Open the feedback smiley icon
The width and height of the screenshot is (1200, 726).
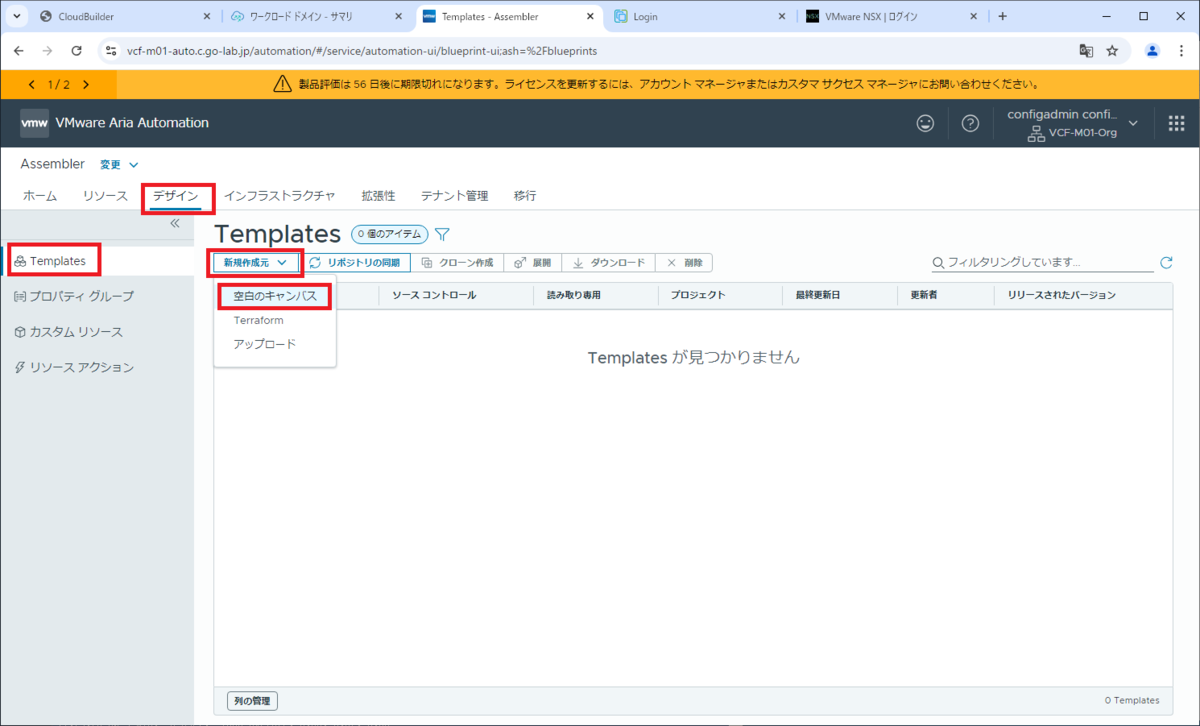[926, 123]
